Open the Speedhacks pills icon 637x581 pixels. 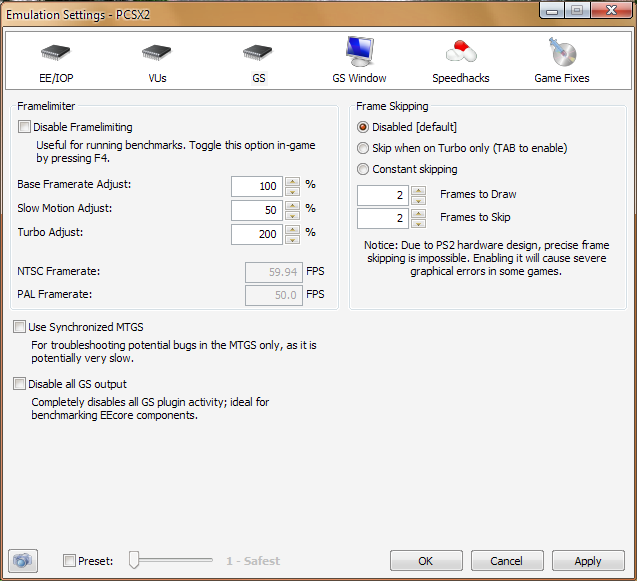pos(461,52)
